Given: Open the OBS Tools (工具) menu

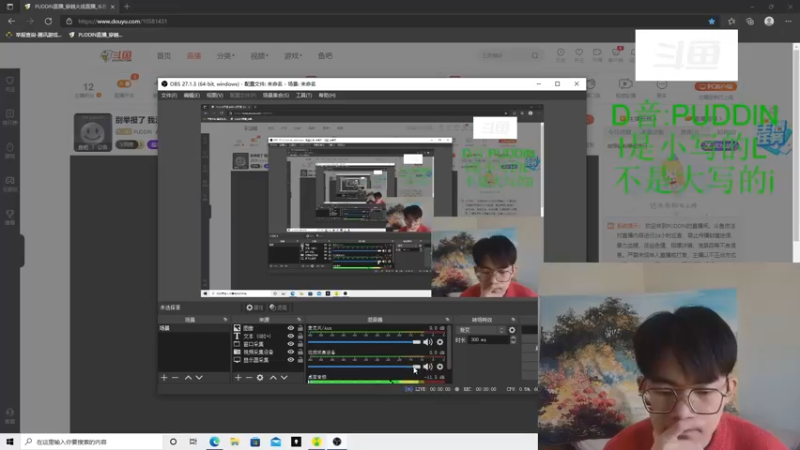Looking at the screenshot, I should pos(304,95).
